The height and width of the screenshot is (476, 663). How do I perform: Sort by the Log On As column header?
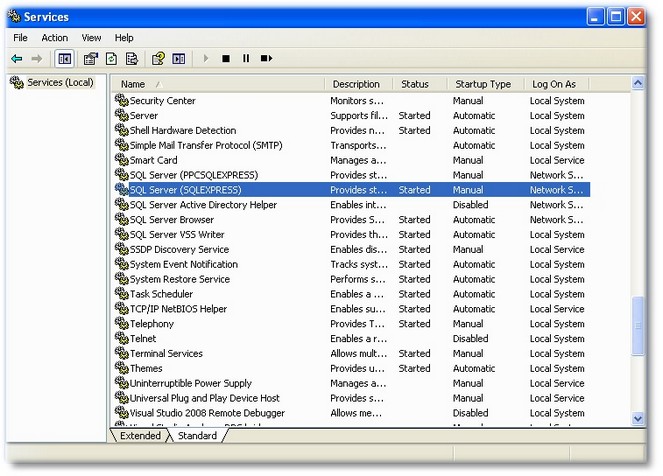(556, 84)
